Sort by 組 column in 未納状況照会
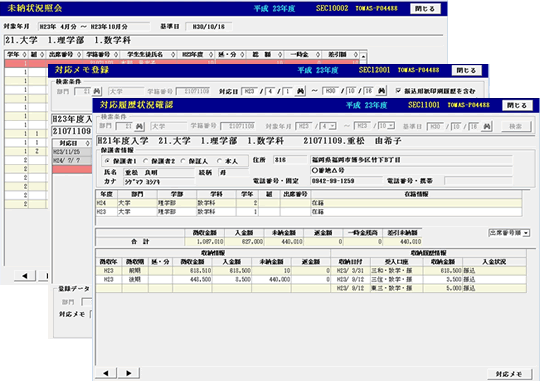 coord(37,54)
